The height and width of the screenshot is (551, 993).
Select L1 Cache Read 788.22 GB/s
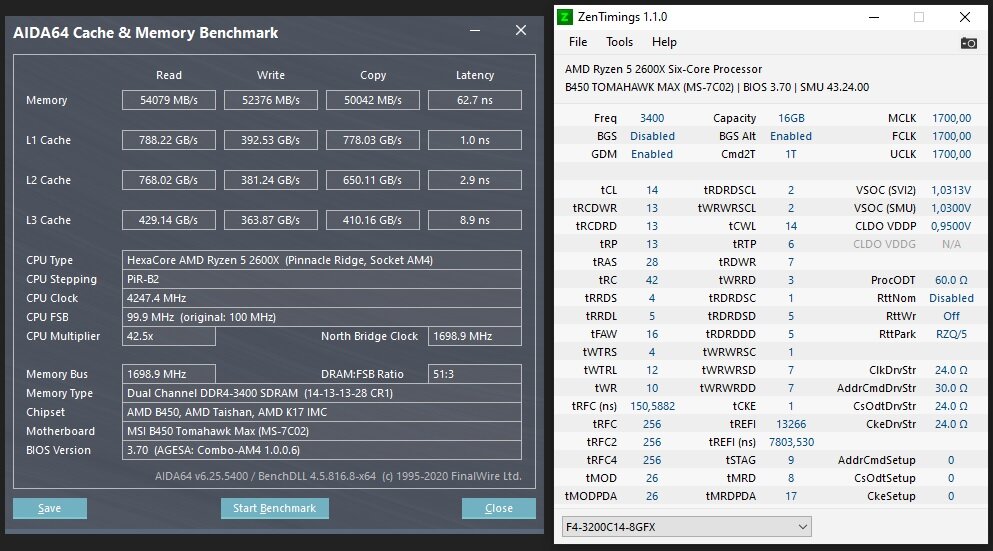coord(168,140)
